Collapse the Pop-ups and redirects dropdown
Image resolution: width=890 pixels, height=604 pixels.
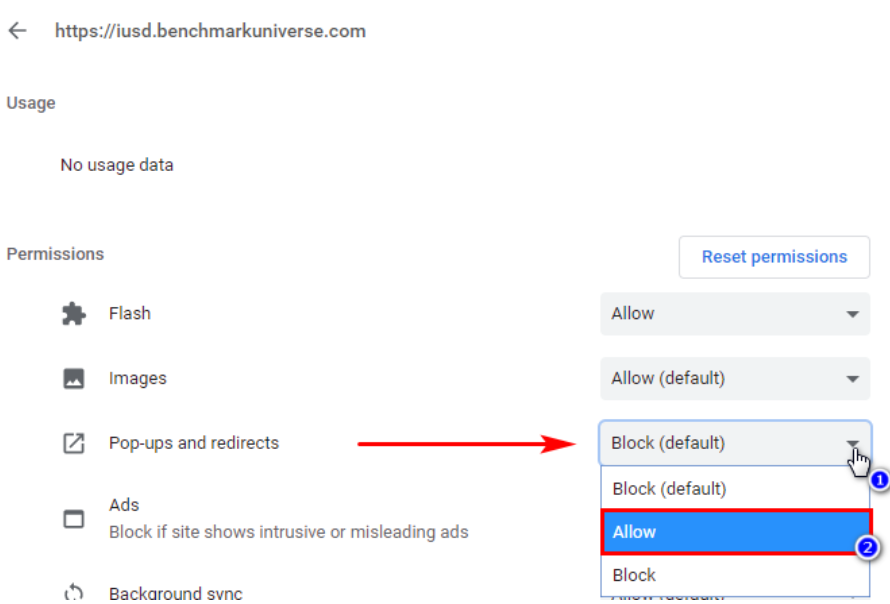[734, 443]
